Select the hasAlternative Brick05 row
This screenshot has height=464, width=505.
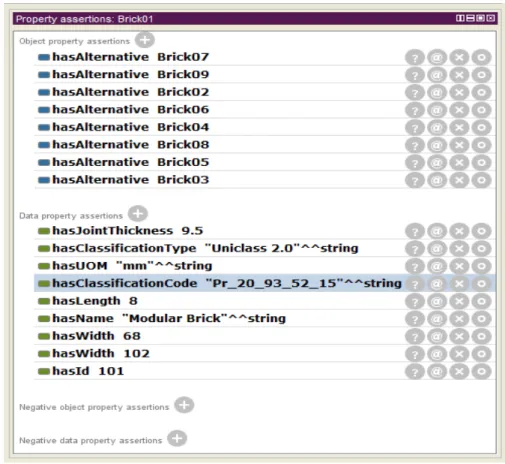tap(265, 162)
